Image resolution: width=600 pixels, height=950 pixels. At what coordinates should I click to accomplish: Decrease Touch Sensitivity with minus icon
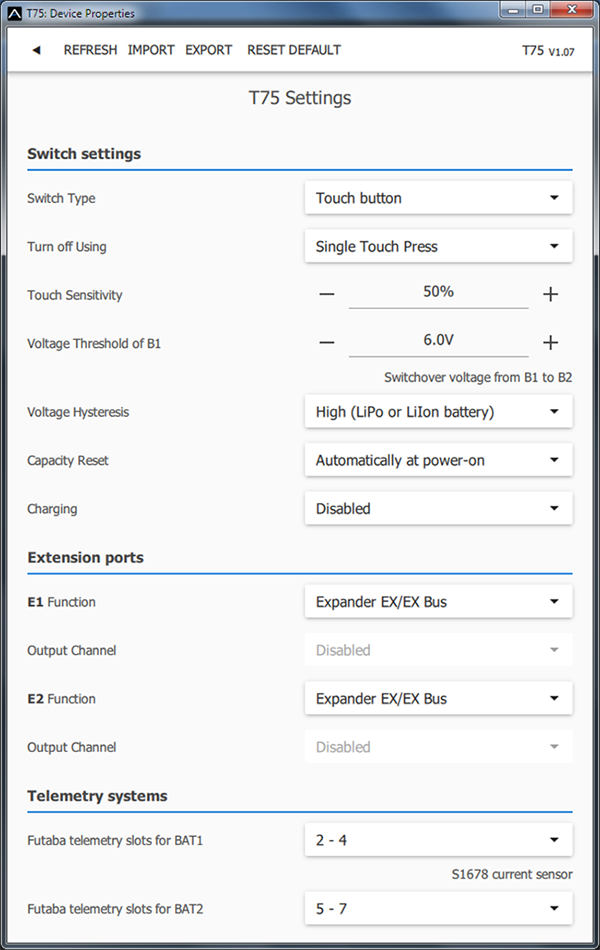(x=327, y=295)
